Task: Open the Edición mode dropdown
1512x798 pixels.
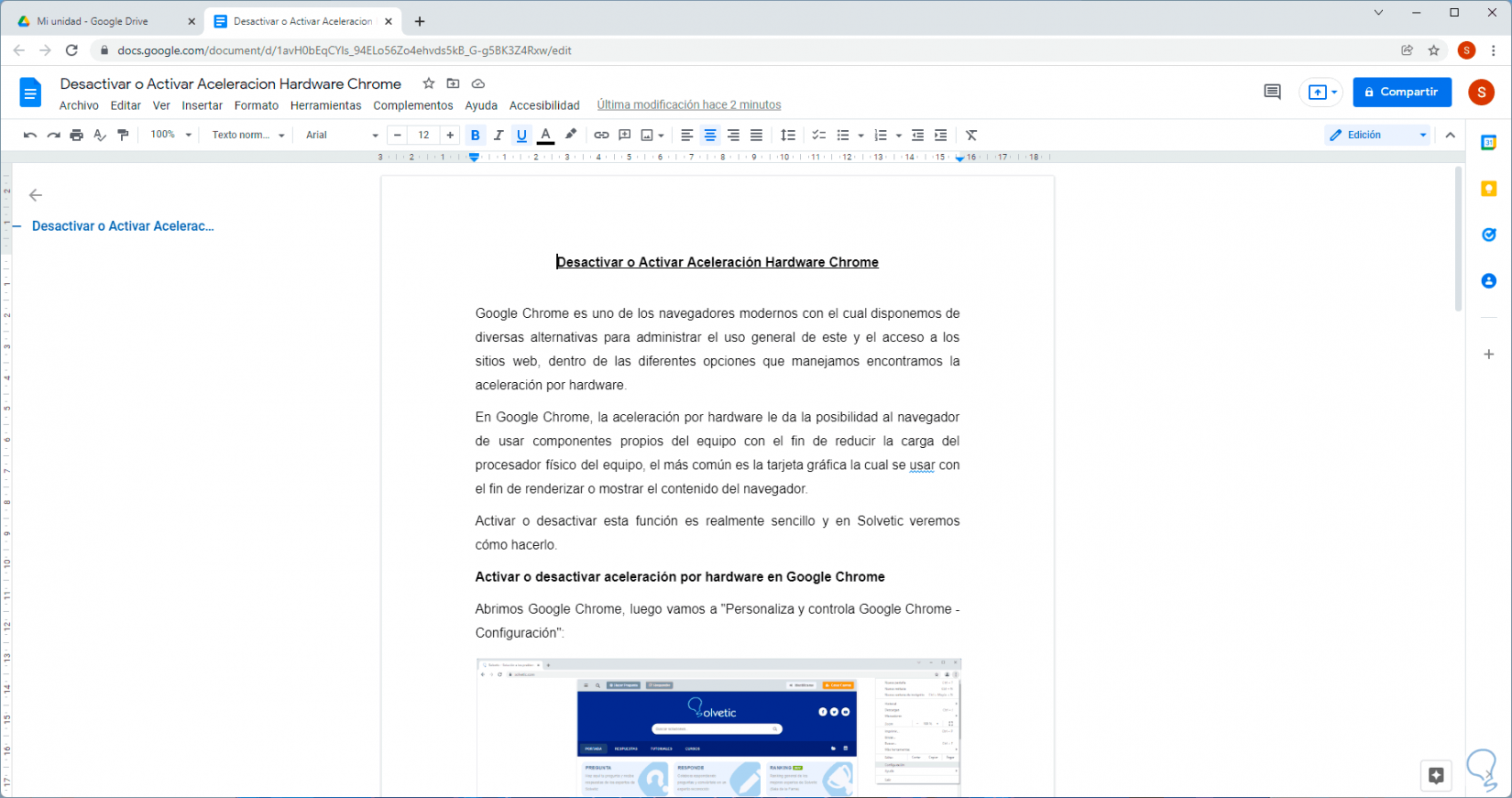Action: [x=1378, y=136]
